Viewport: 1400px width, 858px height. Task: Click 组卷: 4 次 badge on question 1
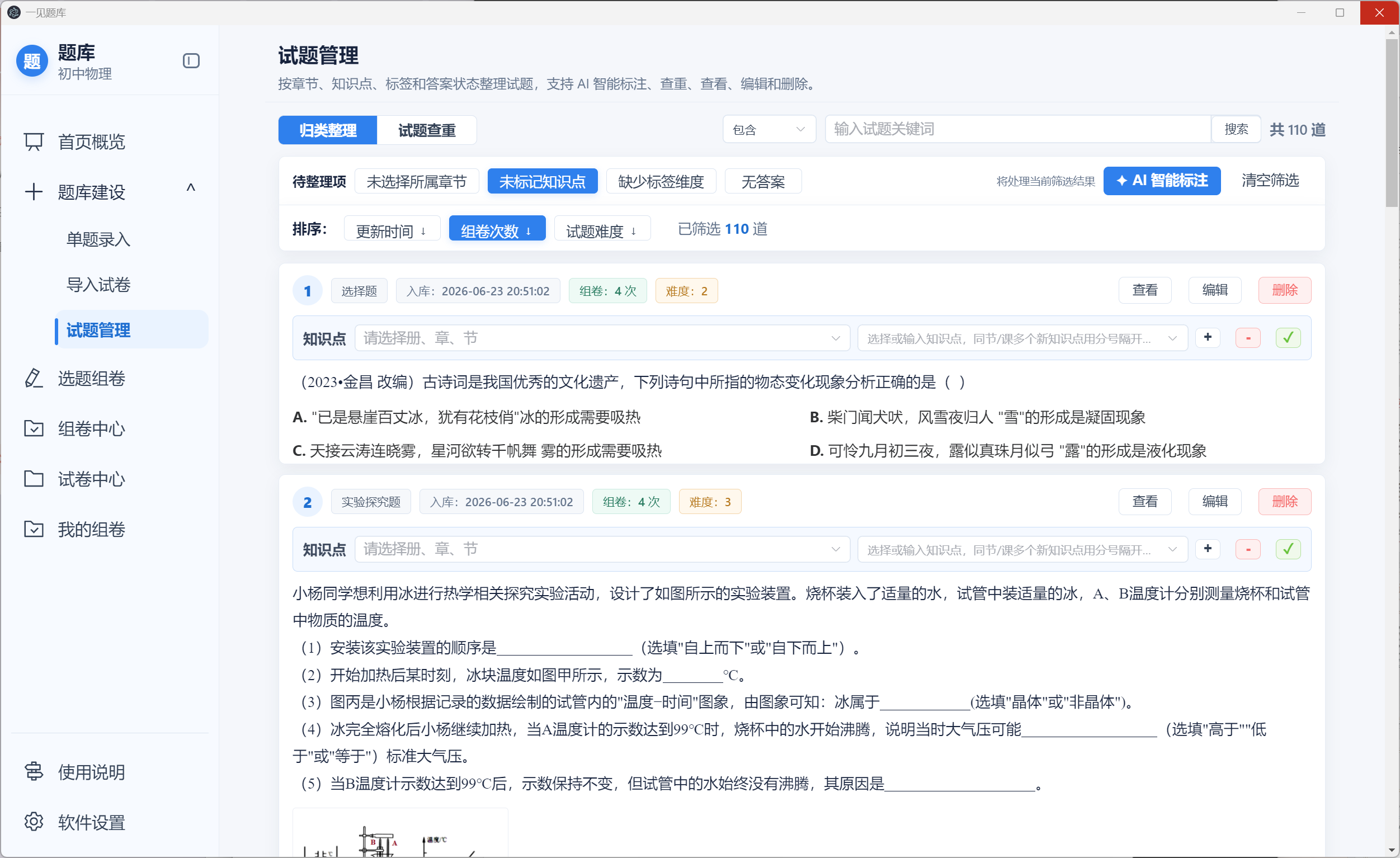click(607, 291)
